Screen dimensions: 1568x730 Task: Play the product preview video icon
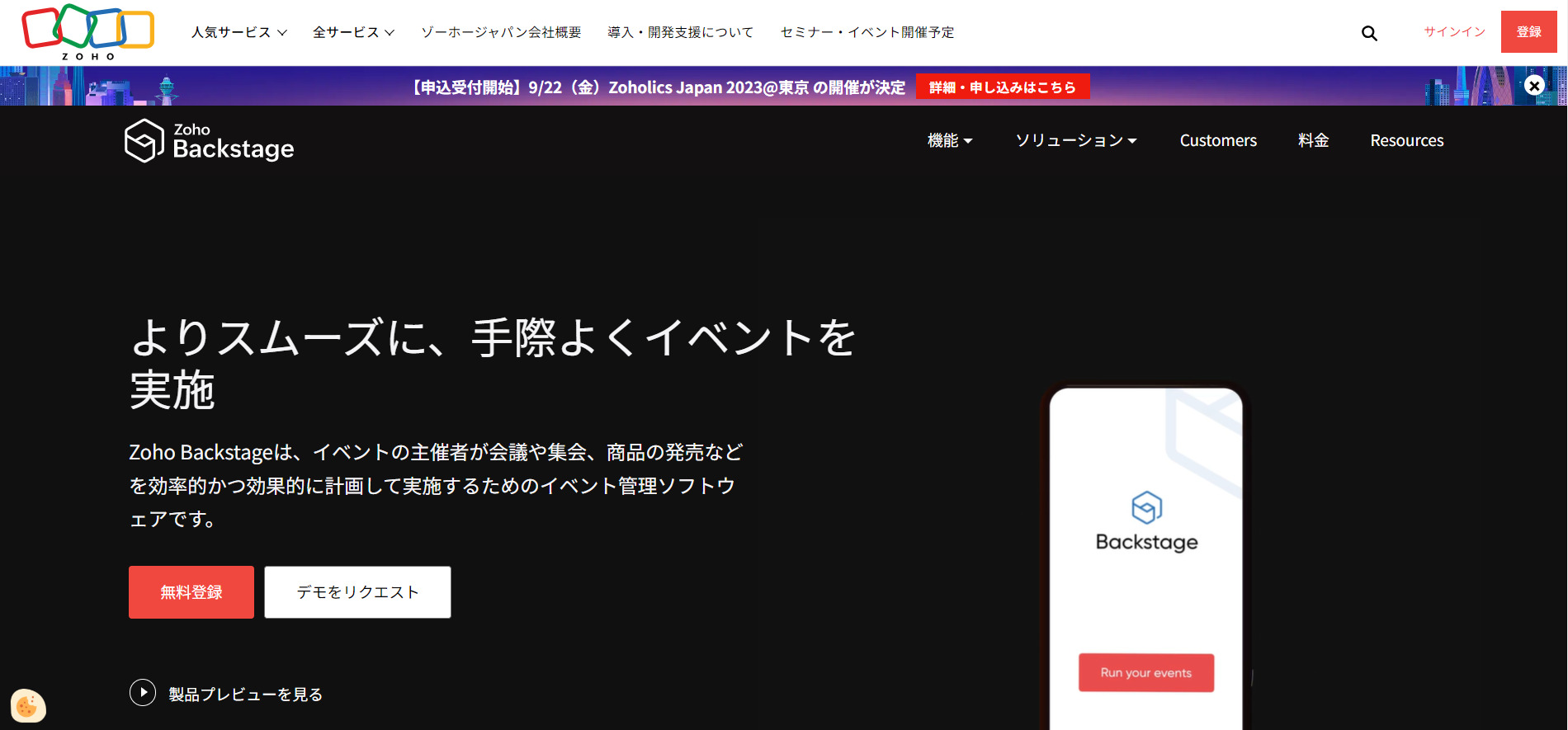143,693
